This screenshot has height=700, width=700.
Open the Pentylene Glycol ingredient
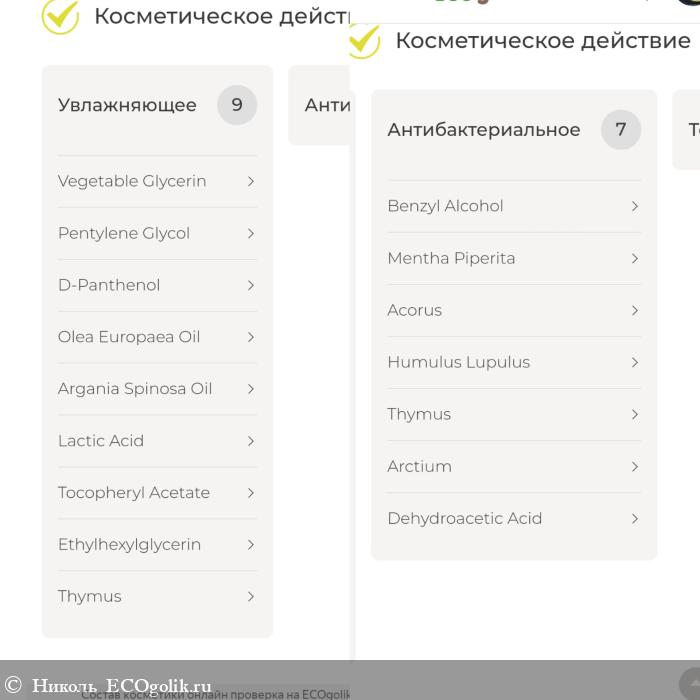pyautogui.click(x=124, y=233)
